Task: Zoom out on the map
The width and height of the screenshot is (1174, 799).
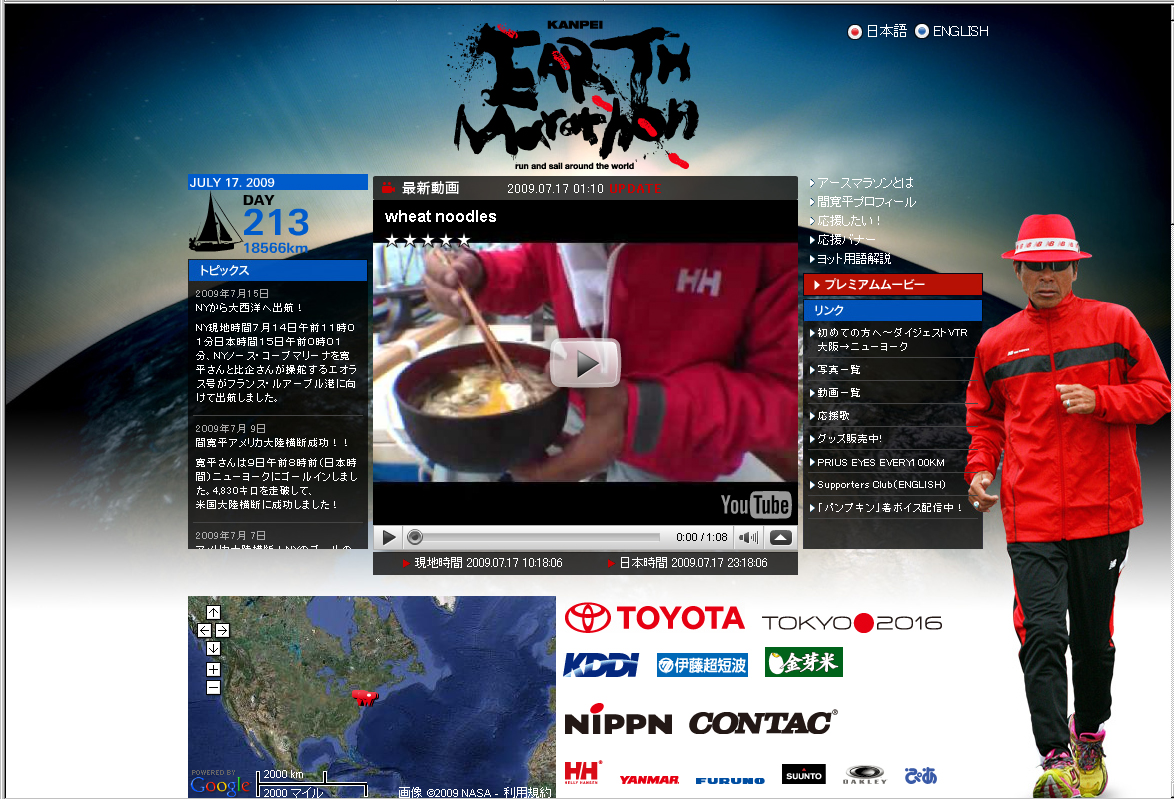Action: 213,687
